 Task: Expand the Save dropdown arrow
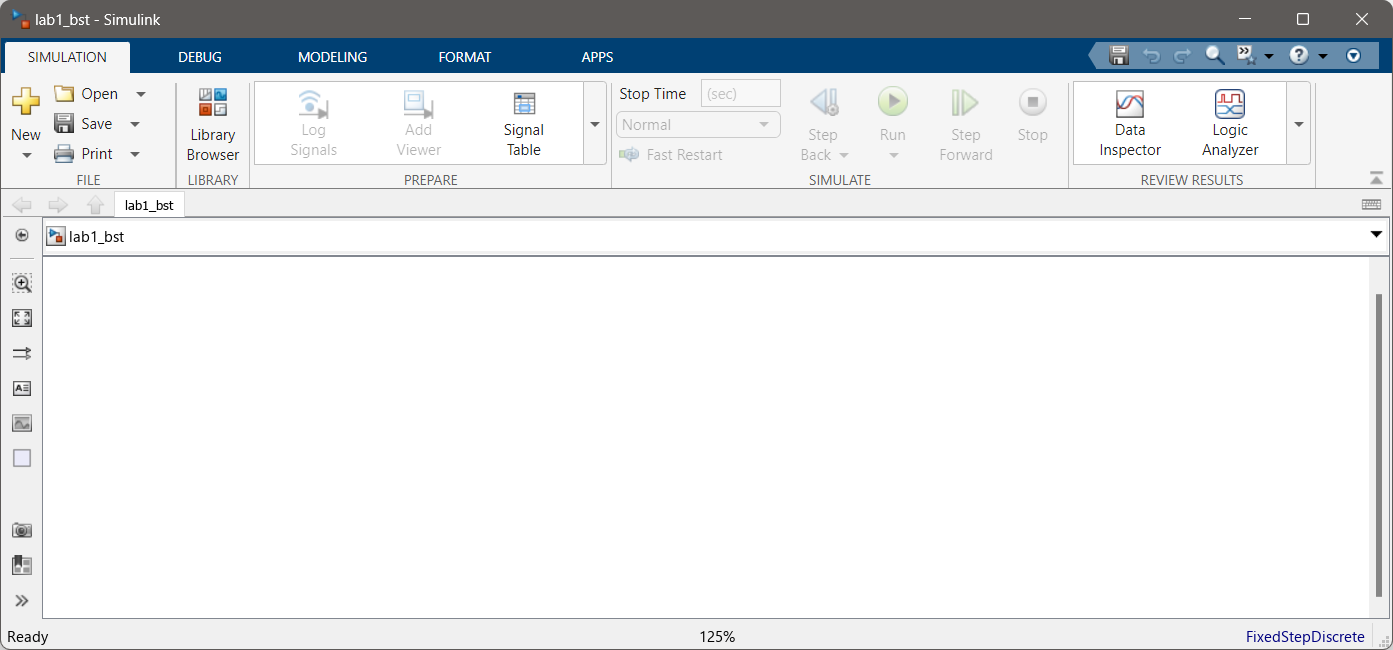pyautogui.click(x=135, y=124)
